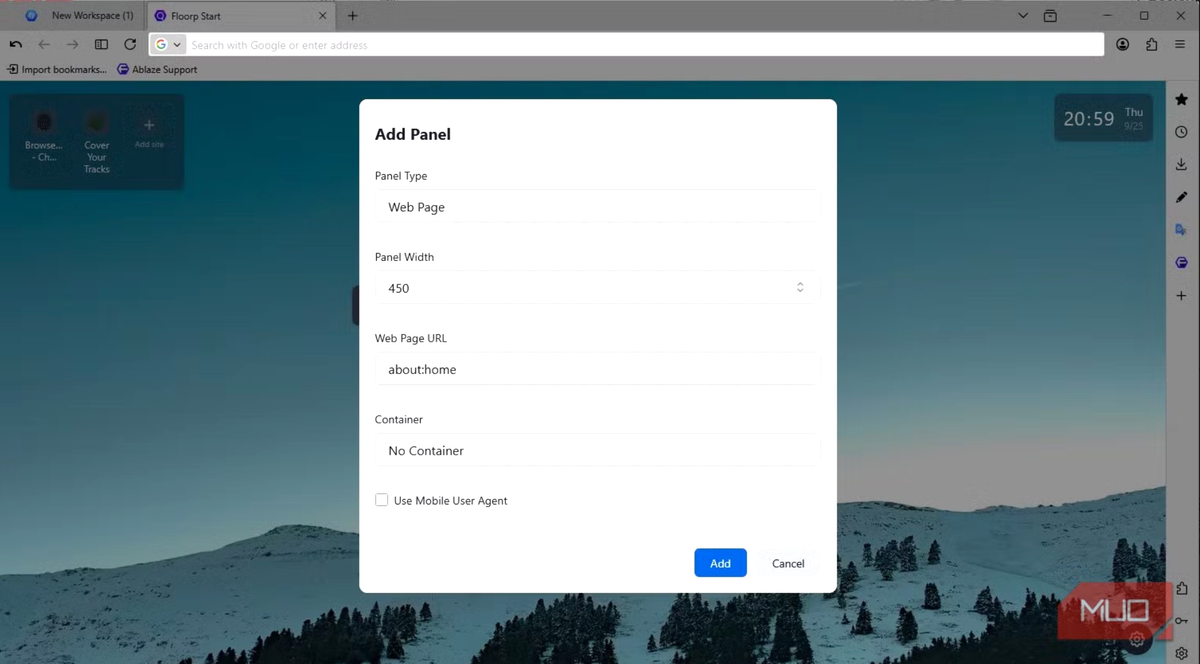This screenshot has width=1200, height=664.
Task: Open the Bookmarks star panel in sidebar
Action: pos(1181,100)
